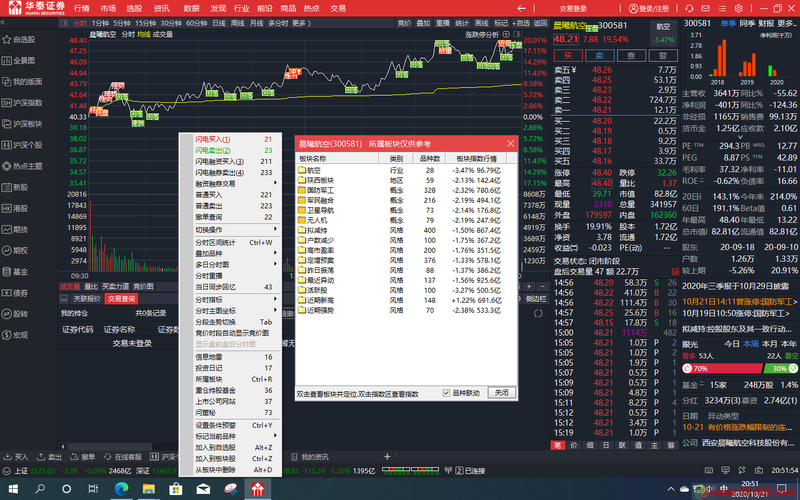Click the 关闭 button in dialog
The height and width of the screenshot is (500, 800).
[502, 392]
